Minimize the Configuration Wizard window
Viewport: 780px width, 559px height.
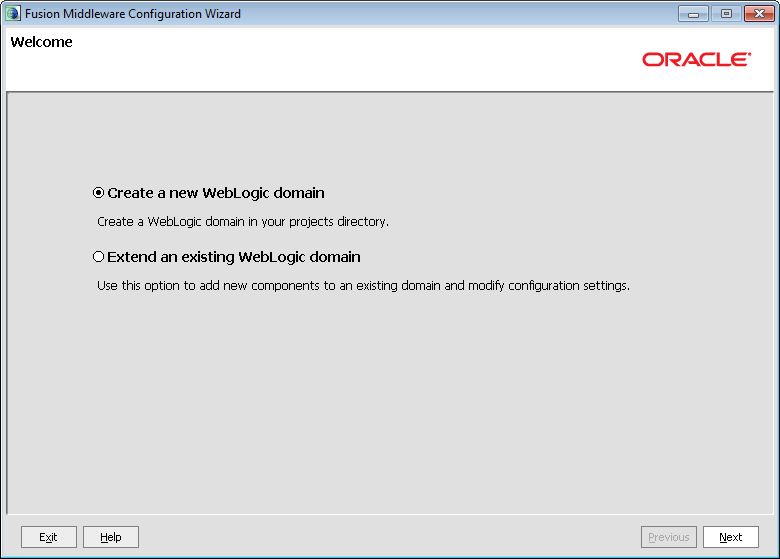coord(693,14)
